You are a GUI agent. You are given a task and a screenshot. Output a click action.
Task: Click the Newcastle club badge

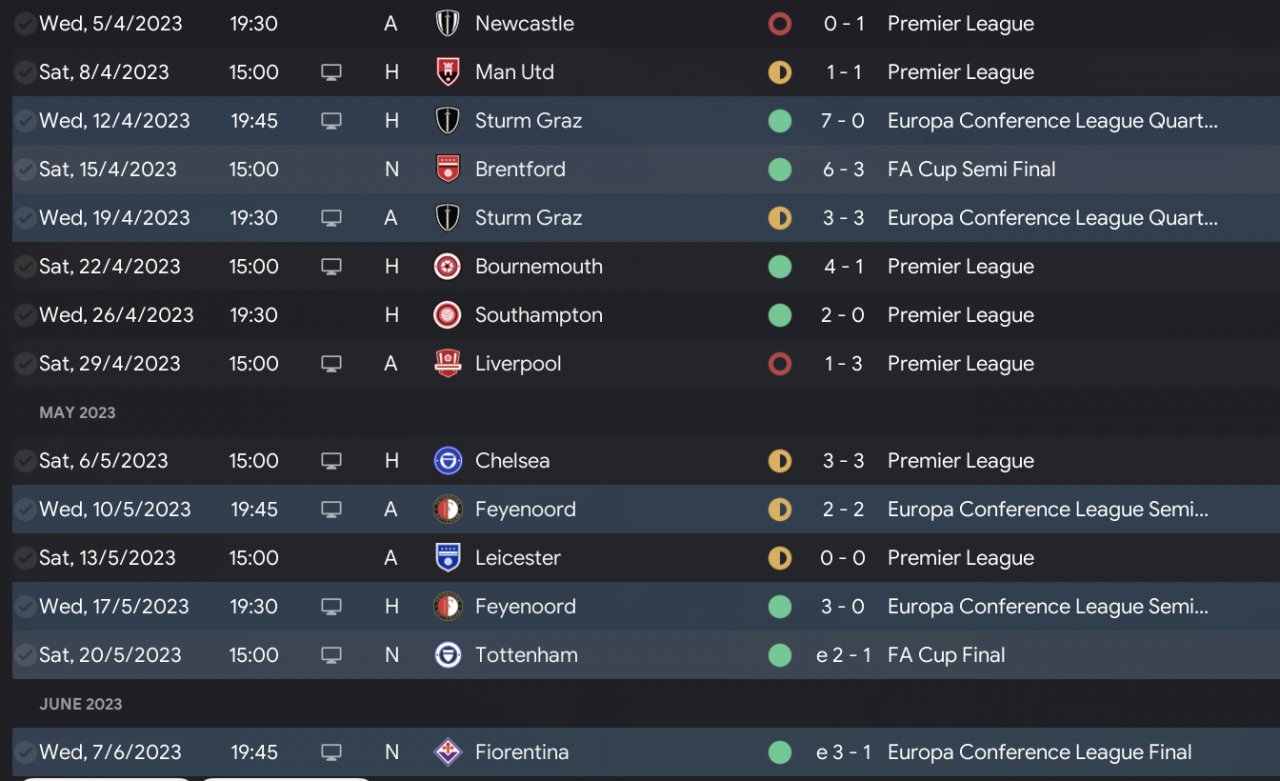[x=447, y=24]
